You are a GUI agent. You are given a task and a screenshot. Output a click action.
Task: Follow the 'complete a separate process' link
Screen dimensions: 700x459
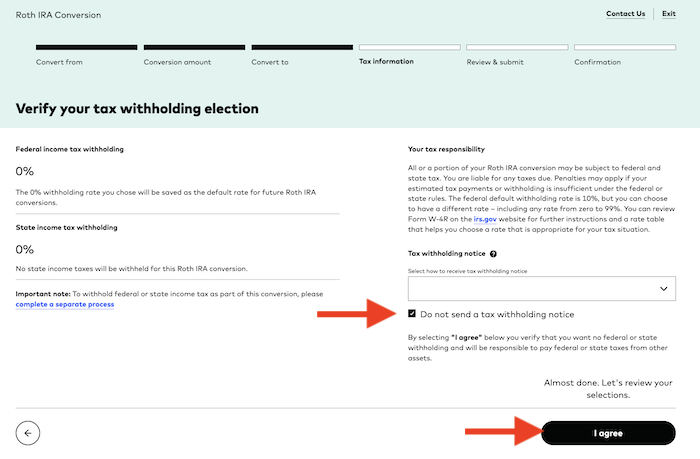(x=65, y=304)
